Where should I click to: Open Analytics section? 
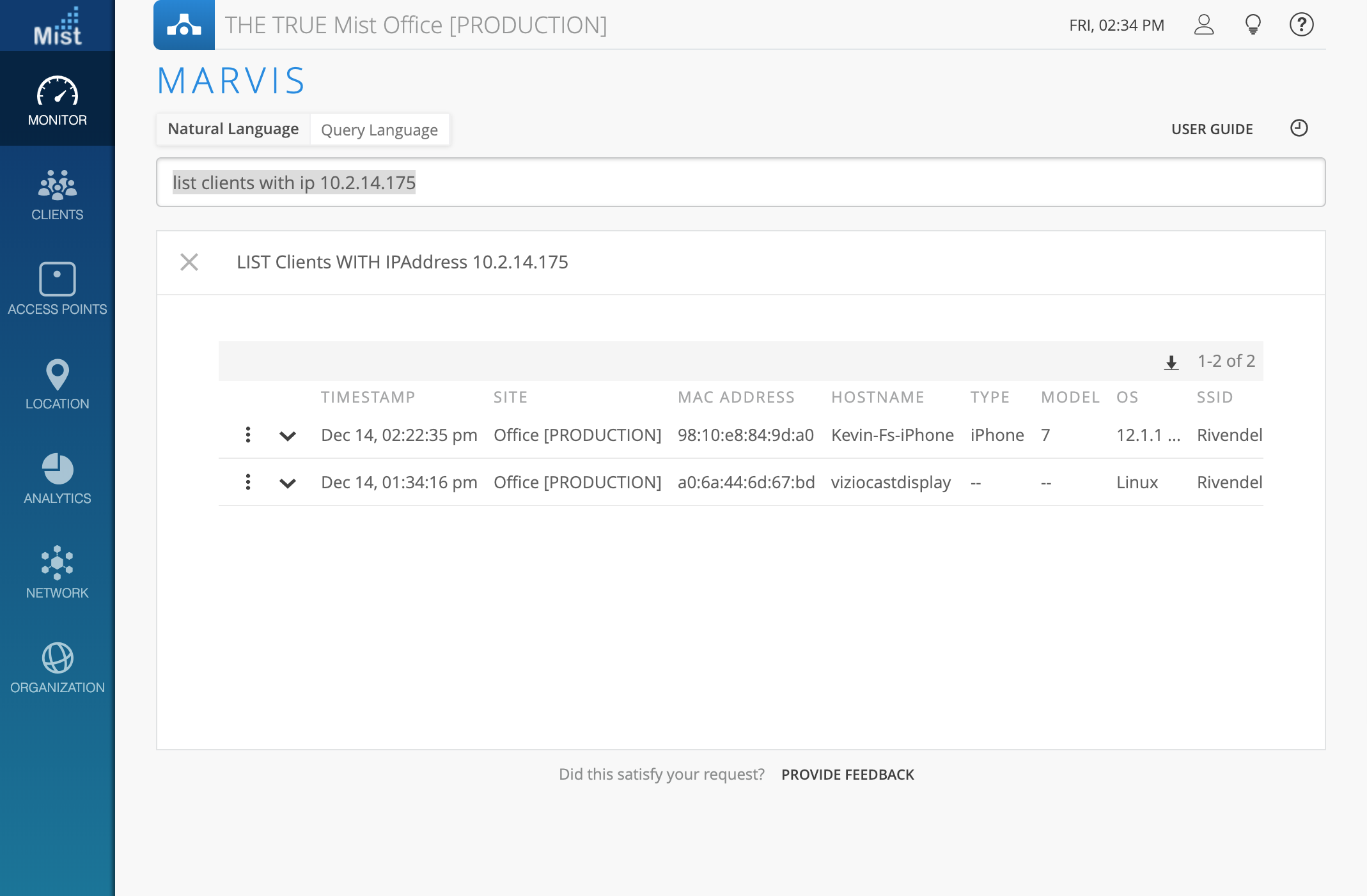click(x=57, y=479)
